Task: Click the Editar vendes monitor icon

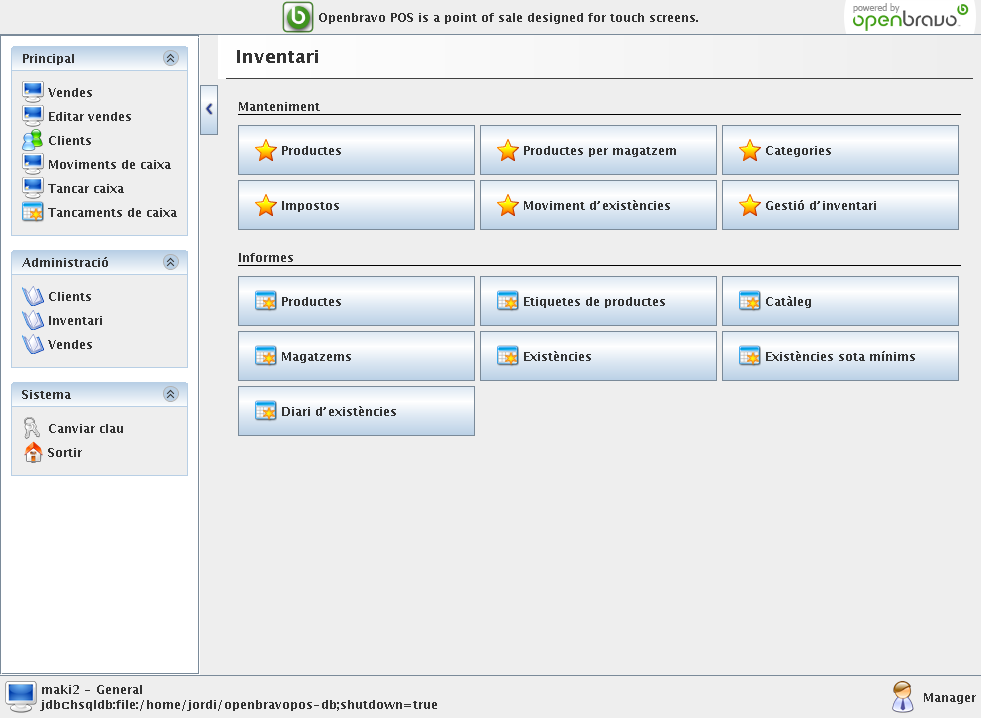Action: (33, 116)
